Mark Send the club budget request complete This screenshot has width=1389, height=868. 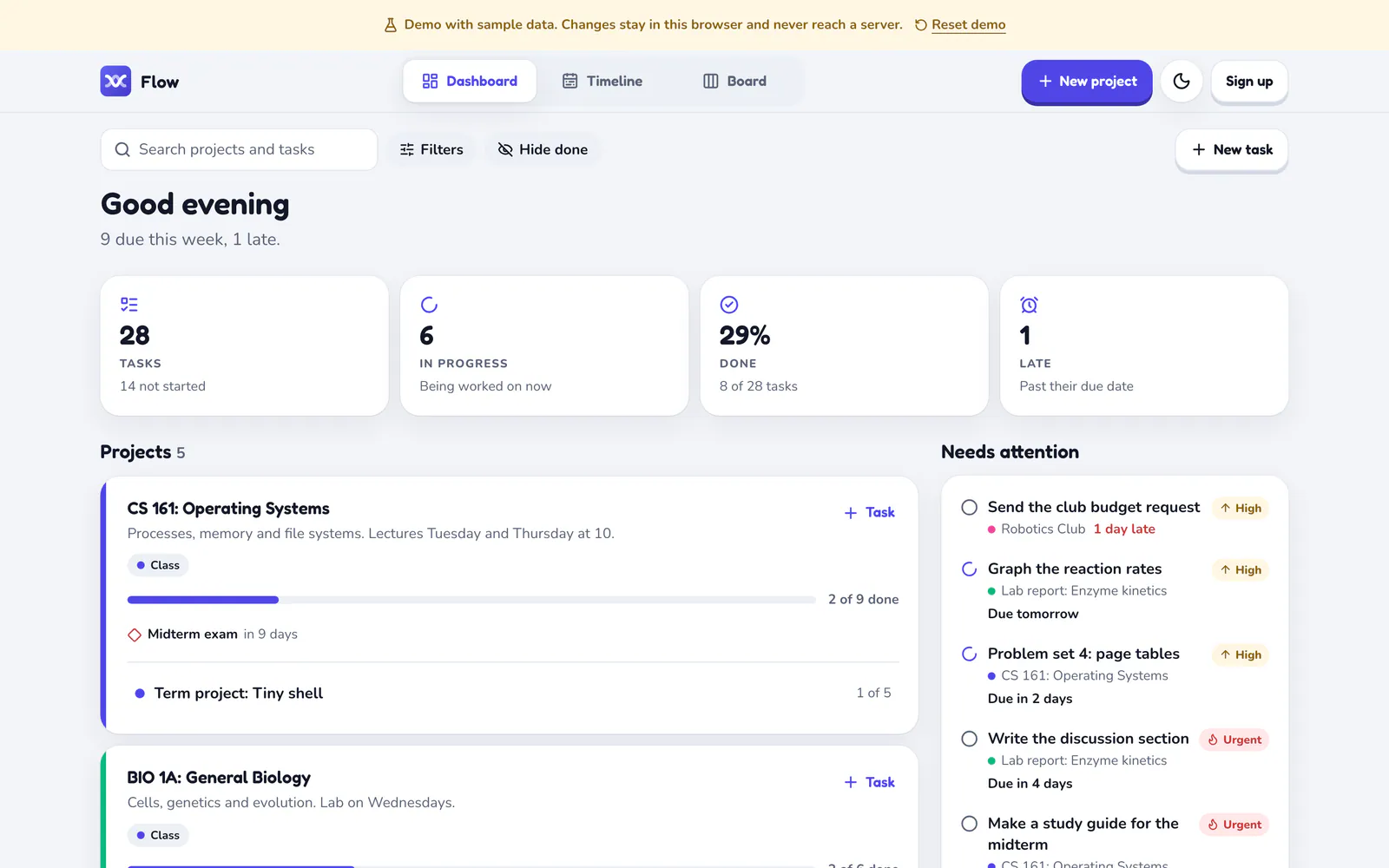tap(970, 507)
